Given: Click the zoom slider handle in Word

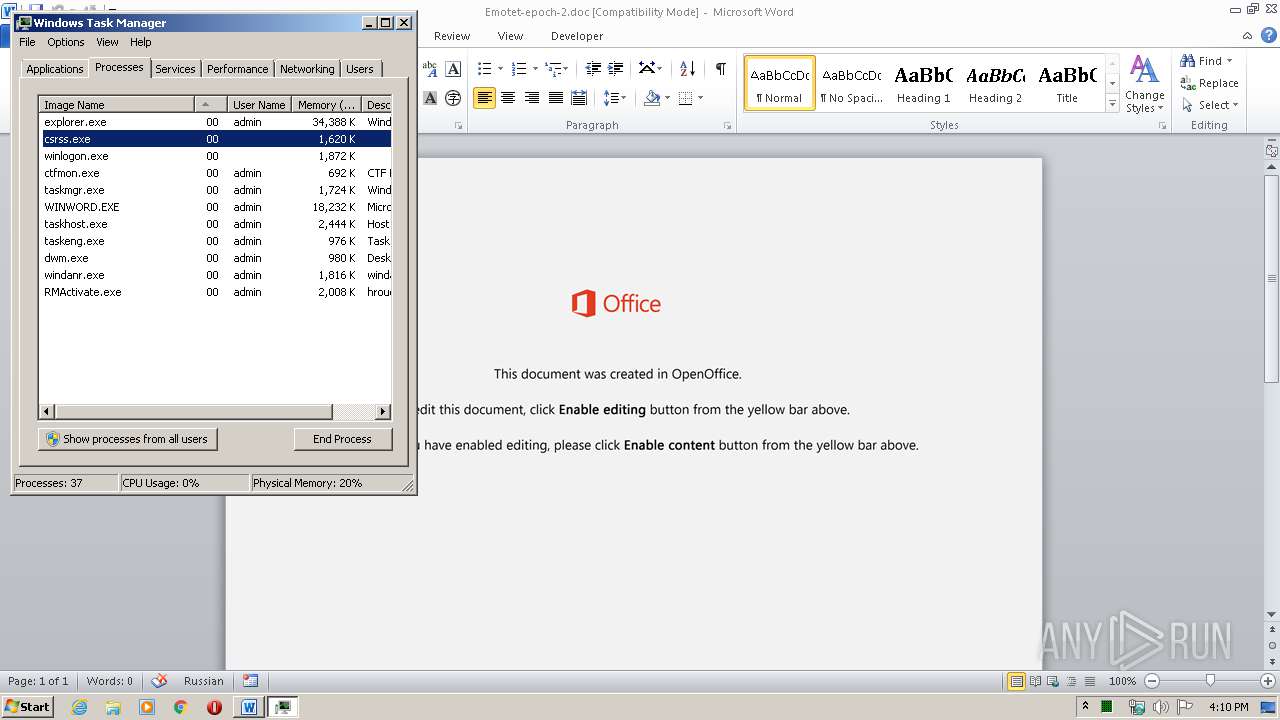Looking at the screenshot, I should click(x=1210, y=681).
